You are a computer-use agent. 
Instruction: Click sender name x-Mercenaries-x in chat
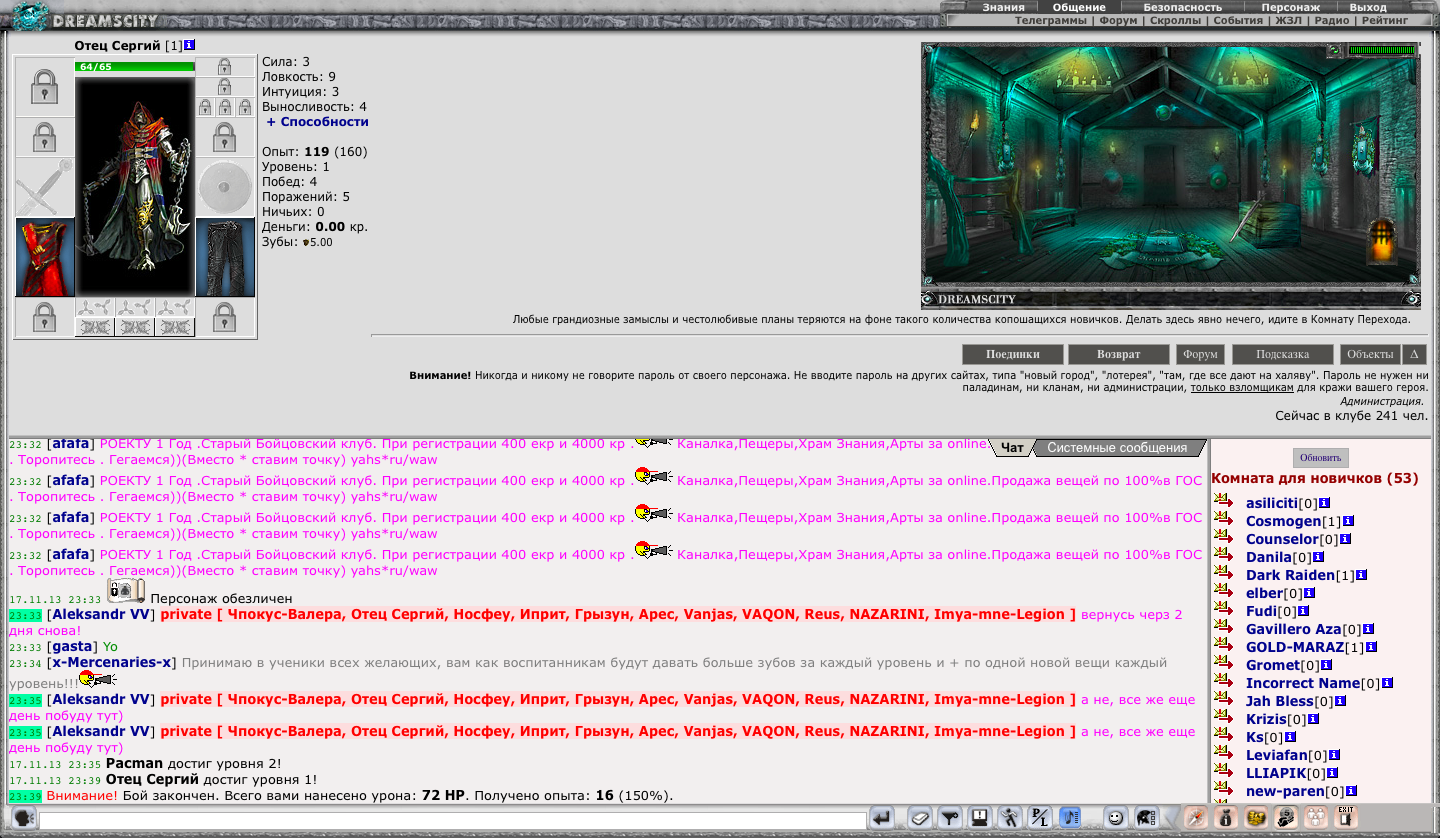(112, 662)
